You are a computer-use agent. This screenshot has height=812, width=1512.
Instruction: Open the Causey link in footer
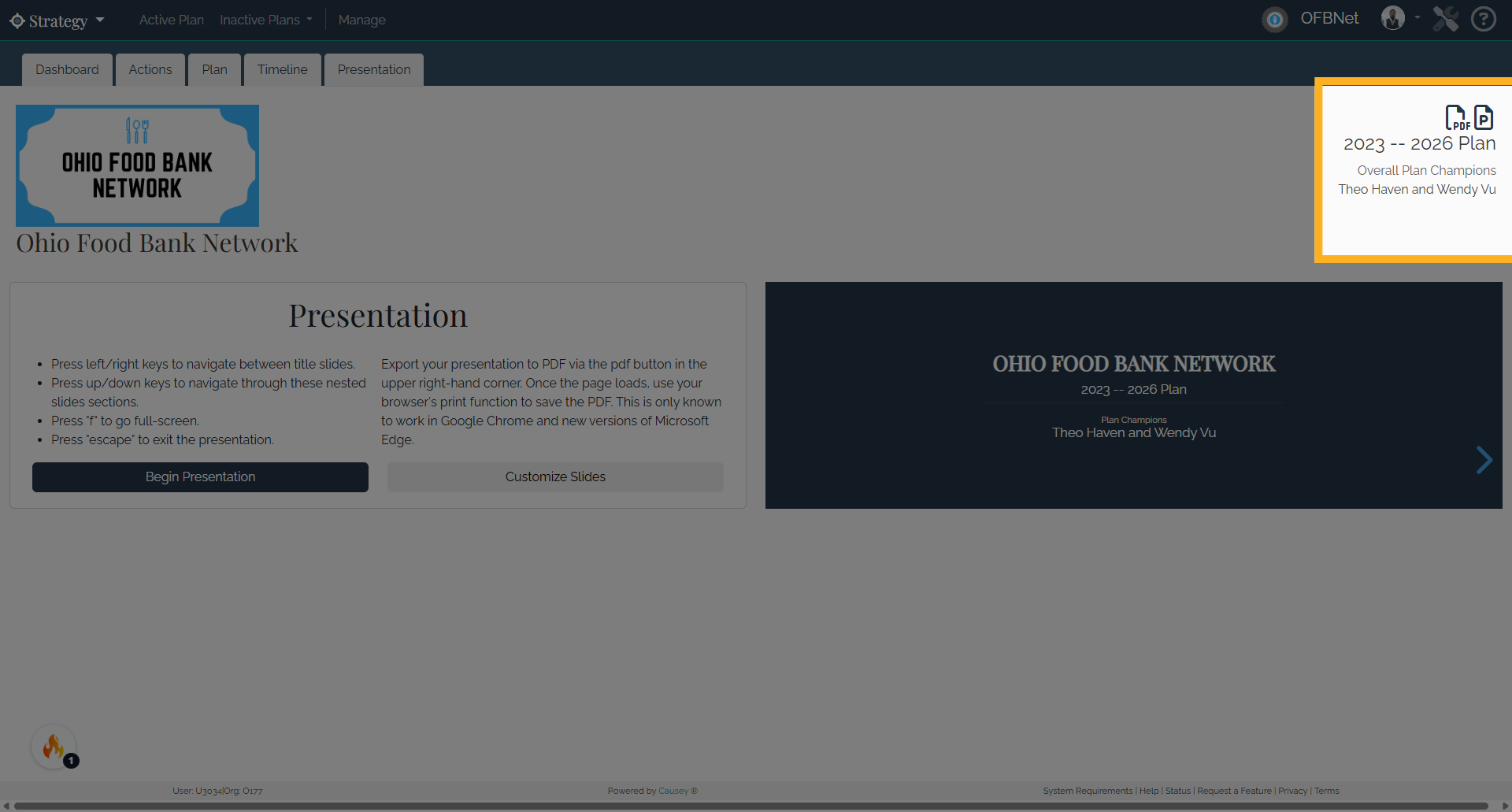point(673,791)
